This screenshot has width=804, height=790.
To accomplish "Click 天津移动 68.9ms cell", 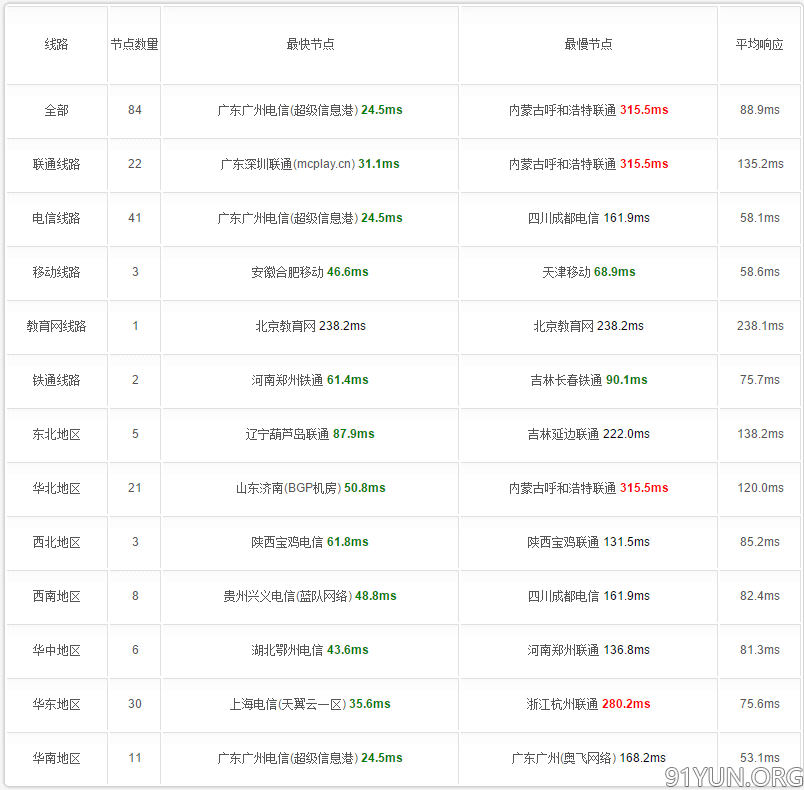I will pos(589,272).
